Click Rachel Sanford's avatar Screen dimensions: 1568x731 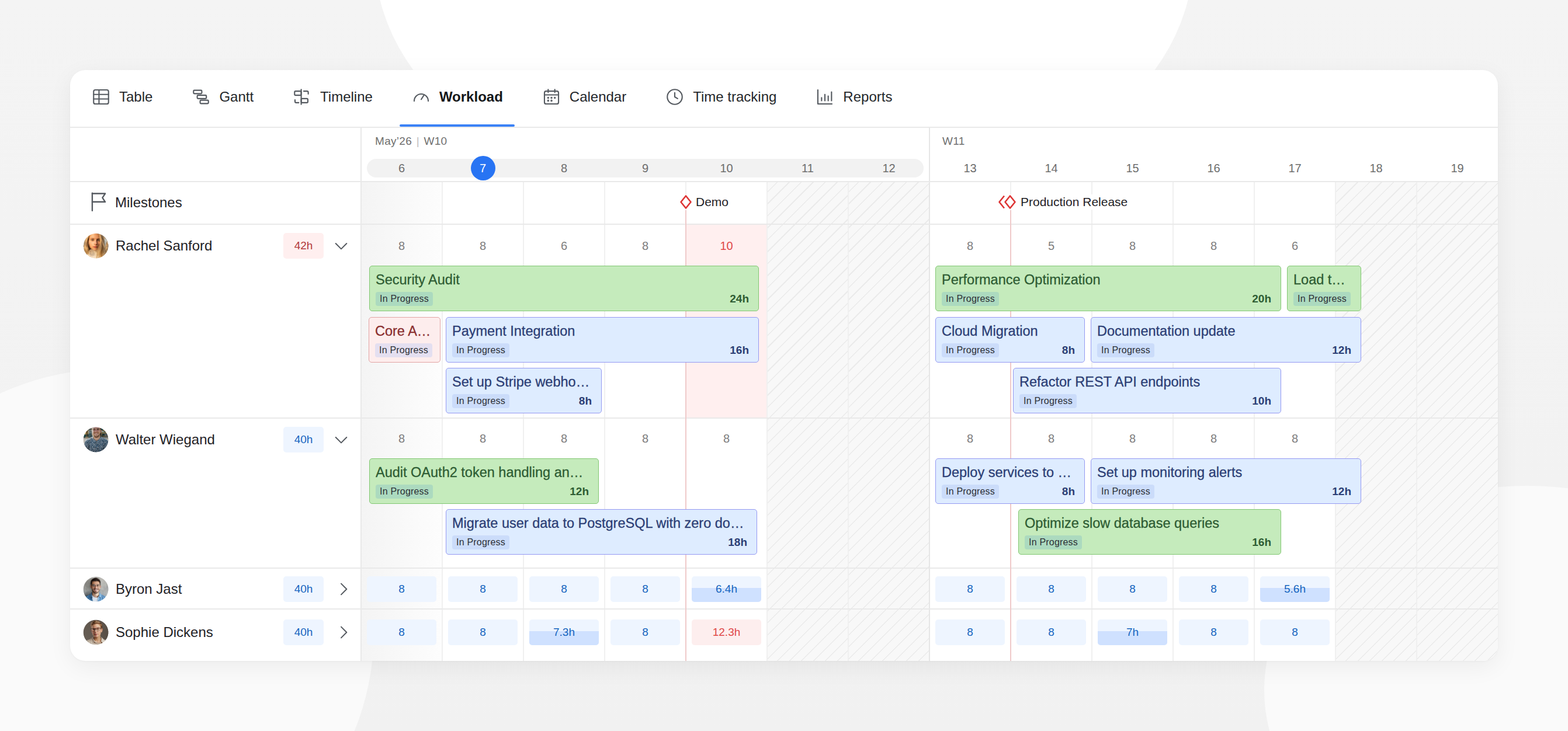(x=96, y=246)
